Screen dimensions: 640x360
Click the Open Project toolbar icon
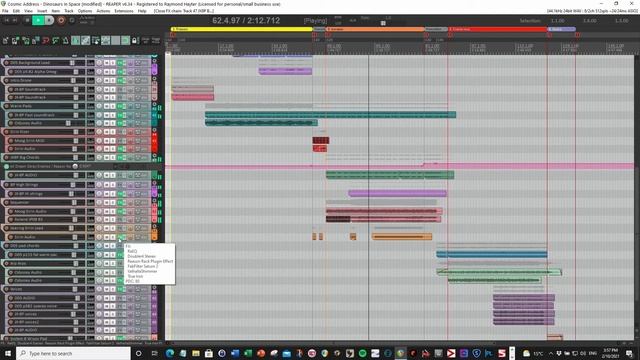click(15, 40)
